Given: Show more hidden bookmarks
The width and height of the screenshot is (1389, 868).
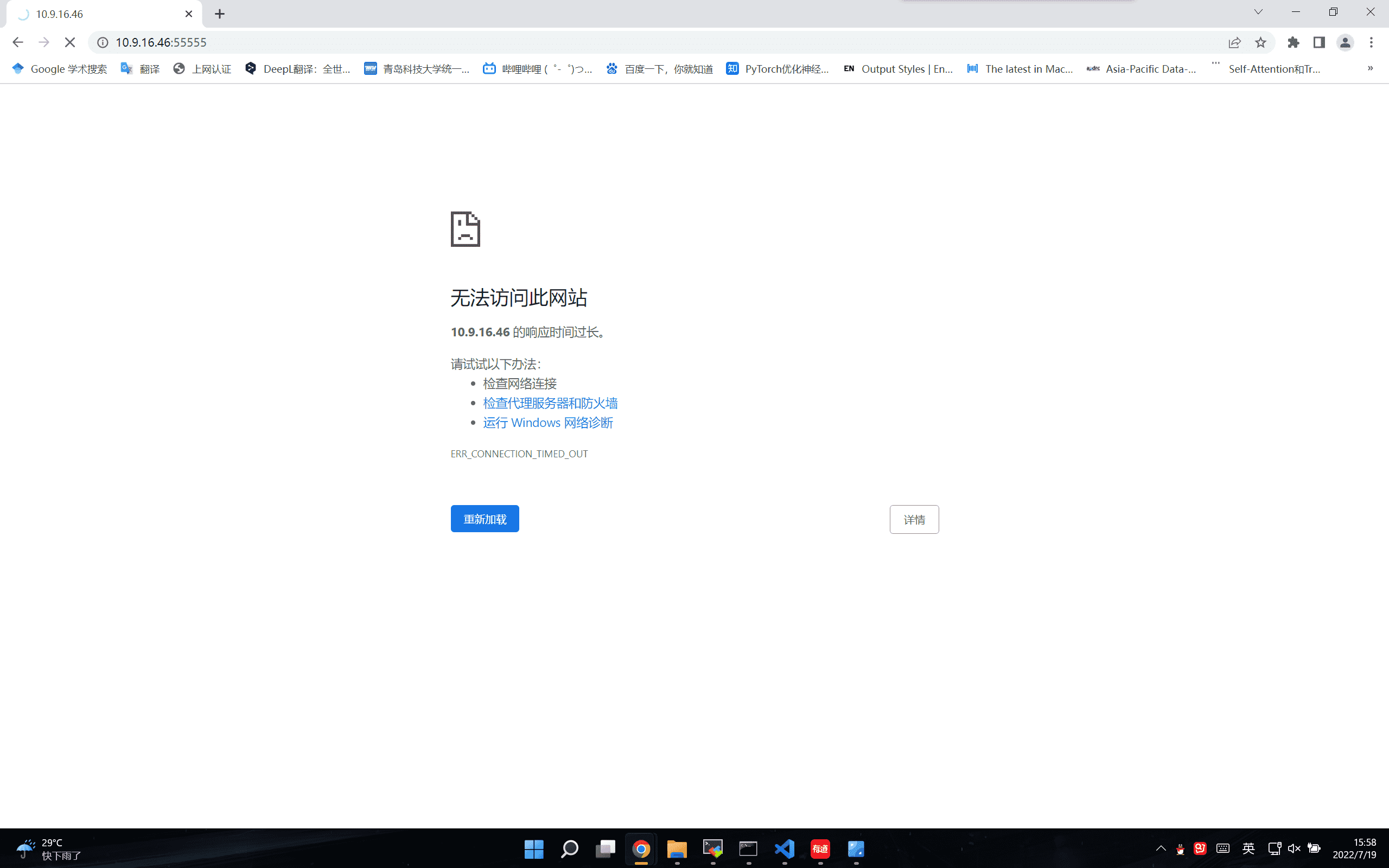Looking at the screenshot, I should 1371,68.
